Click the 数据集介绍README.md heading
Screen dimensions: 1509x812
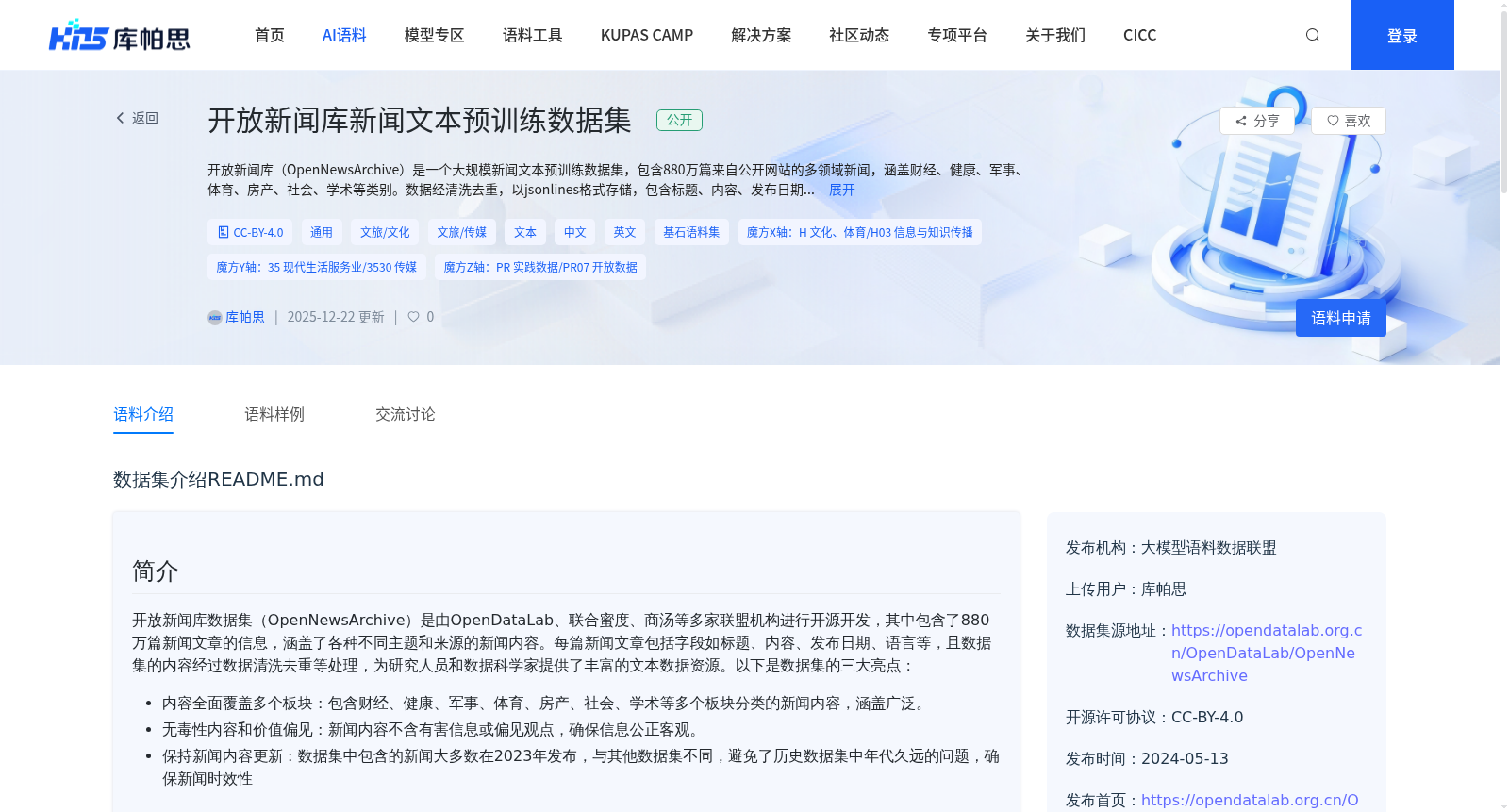(x=219, y=479)
